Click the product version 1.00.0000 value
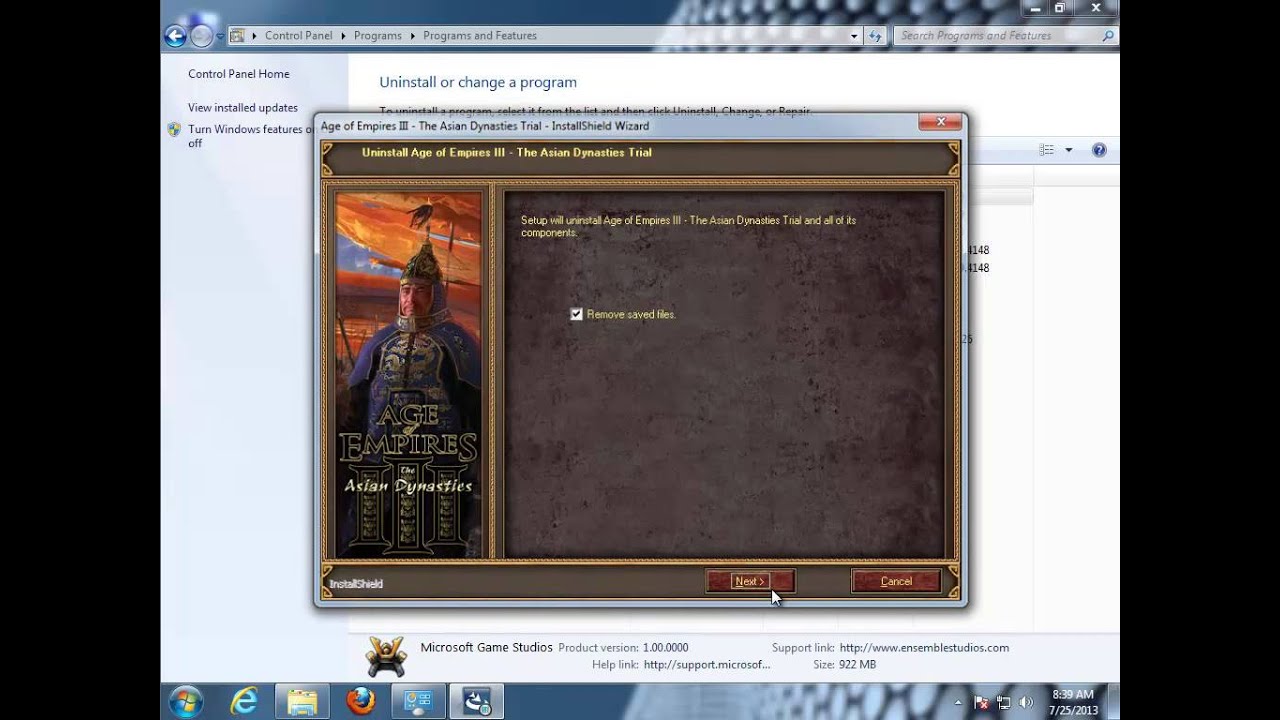 666,648
